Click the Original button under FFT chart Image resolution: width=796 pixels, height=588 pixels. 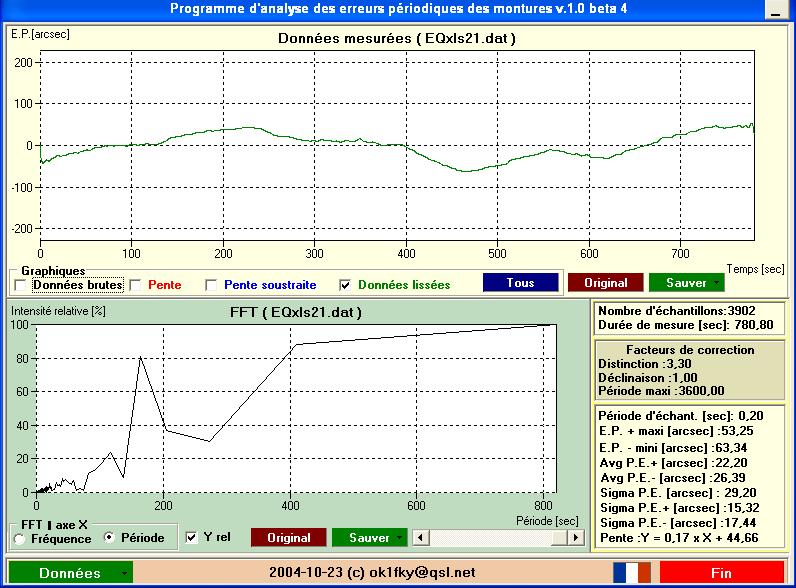coord(288,538)
